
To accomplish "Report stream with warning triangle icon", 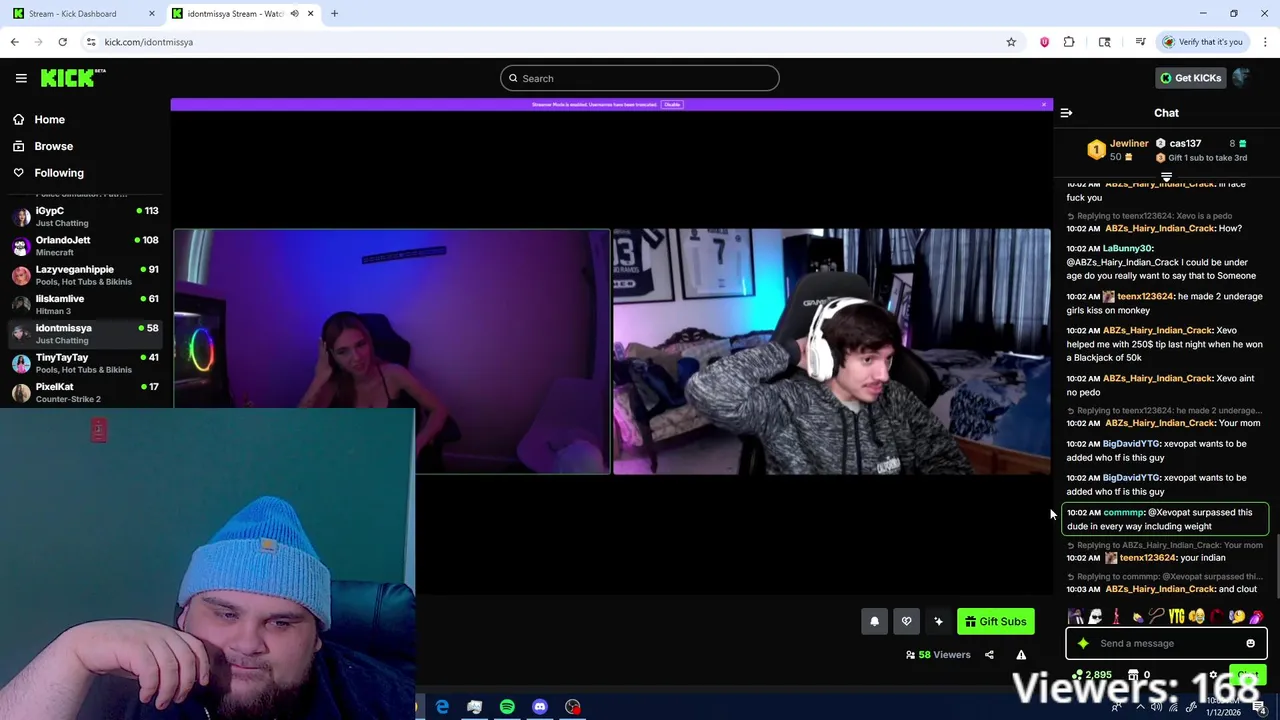I will coord(1021,655).
